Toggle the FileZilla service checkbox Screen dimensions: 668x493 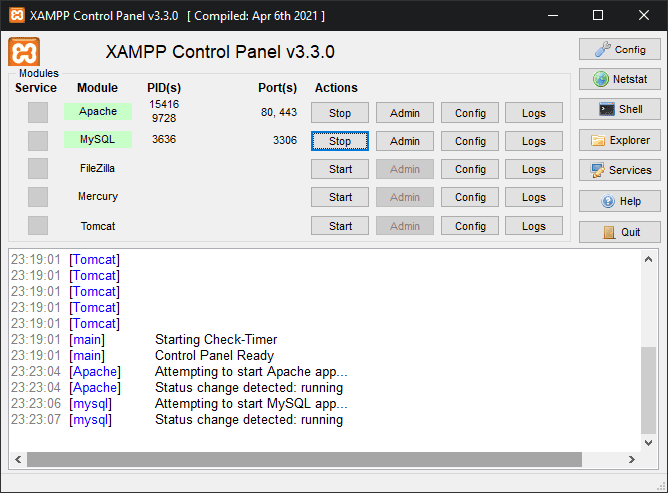[x=38, y=169]
